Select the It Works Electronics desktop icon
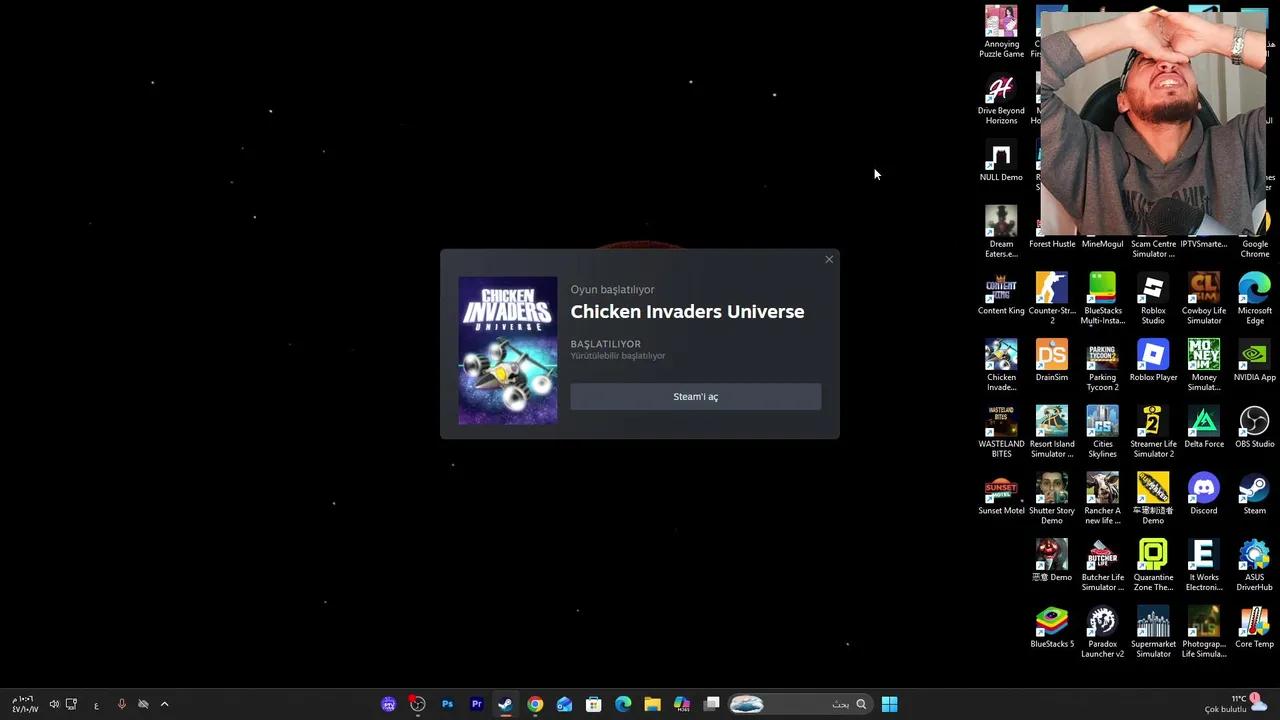The width and height of the screenshot is (1280, 720). [1204, 565]
